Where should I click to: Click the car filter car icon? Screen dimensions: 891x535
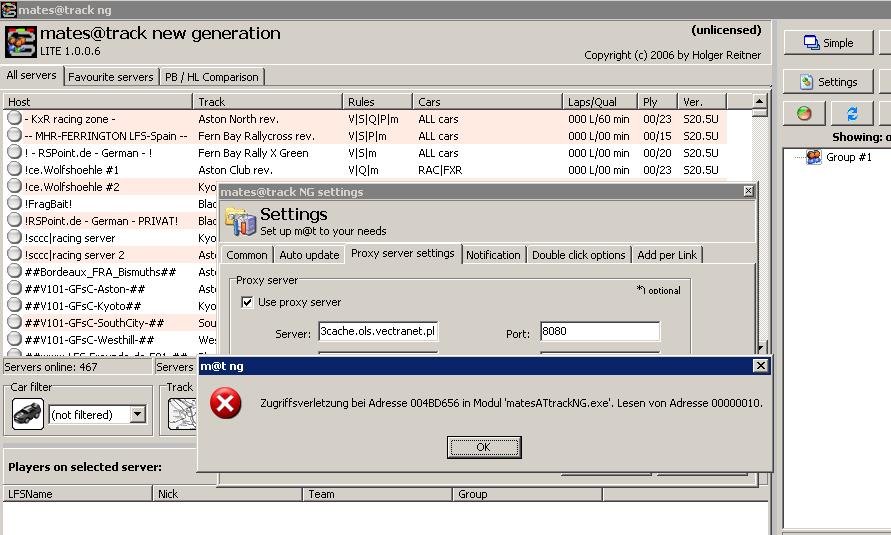tap(28, 413)
